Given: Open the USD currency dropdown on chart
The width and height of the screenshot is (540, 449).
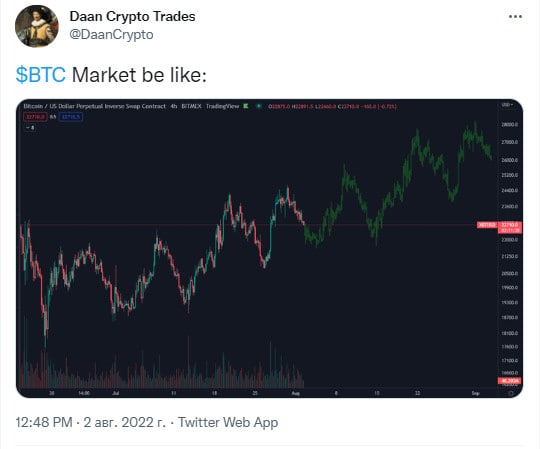Looking at the screenshot, I should (507, 105).
